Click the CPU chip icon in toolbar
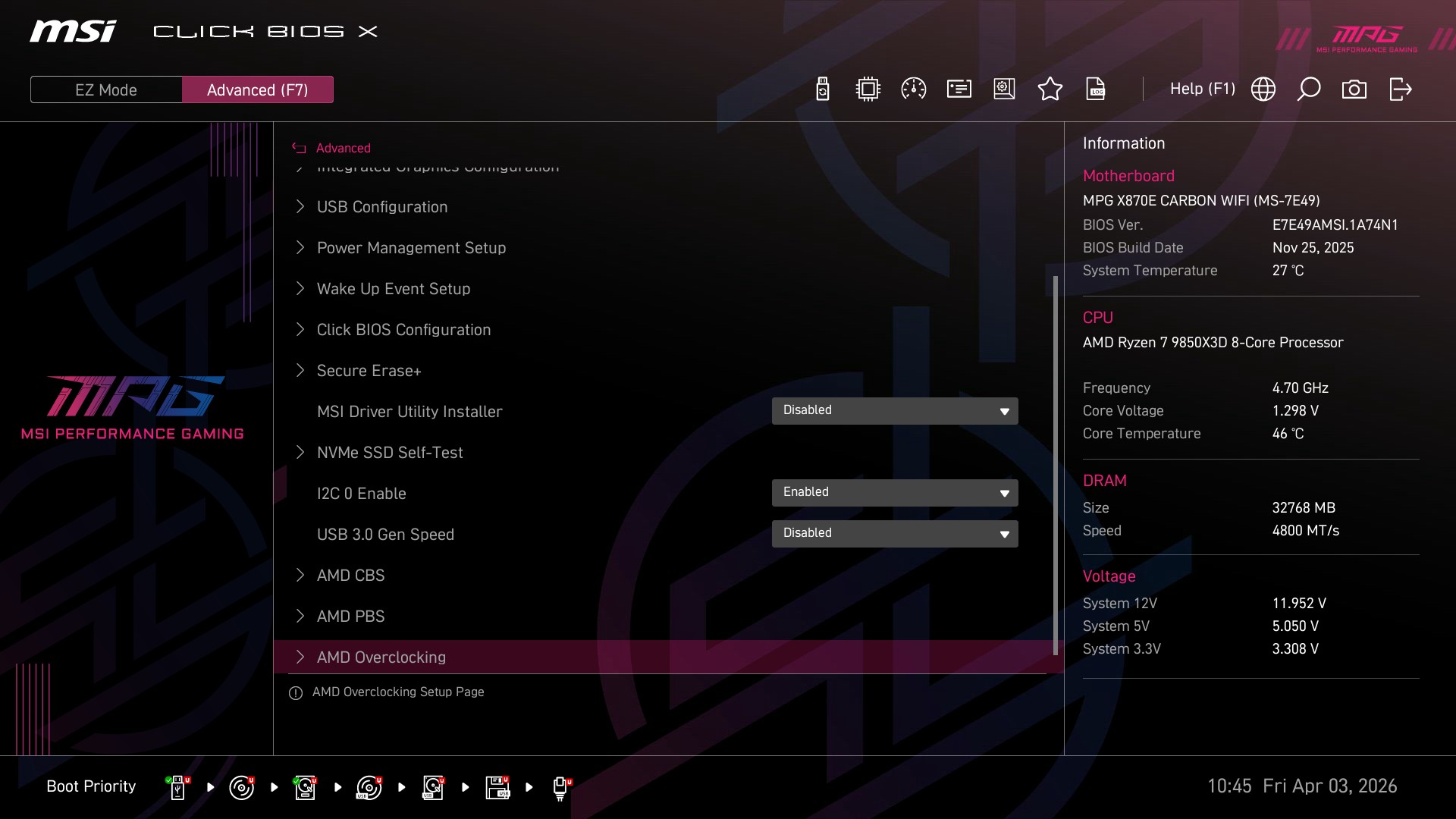This screenshot has height=819, width=1456. click(868, 89)
